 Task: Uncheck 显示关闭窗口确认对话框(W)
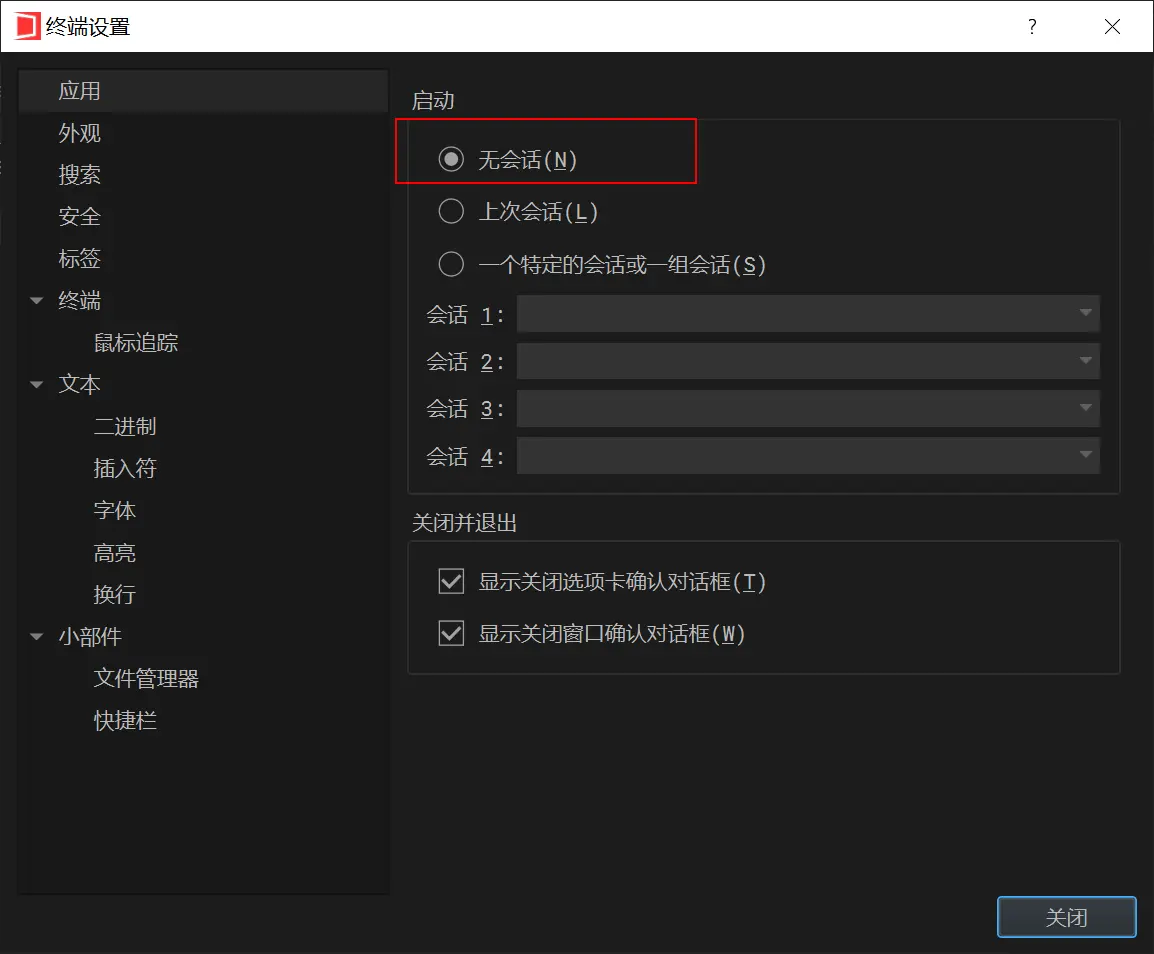click(451, 633)
